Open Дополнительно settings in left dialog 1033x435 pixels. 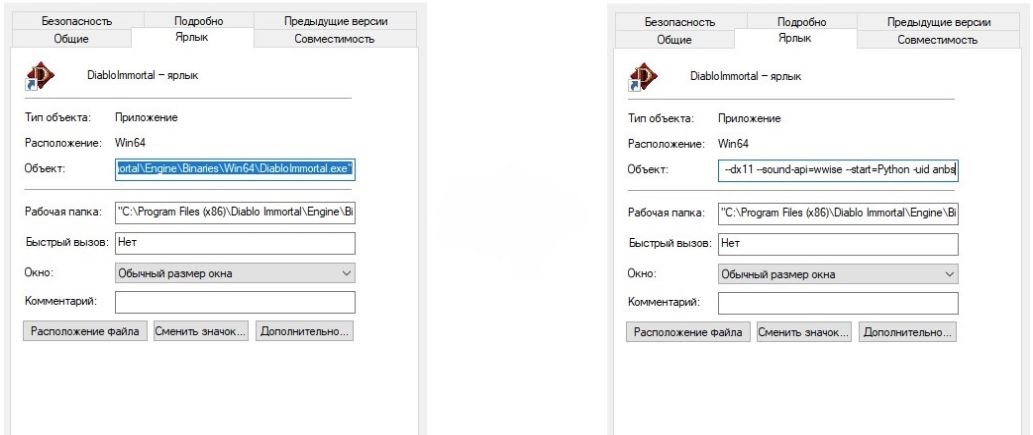(x=304, y=331)
